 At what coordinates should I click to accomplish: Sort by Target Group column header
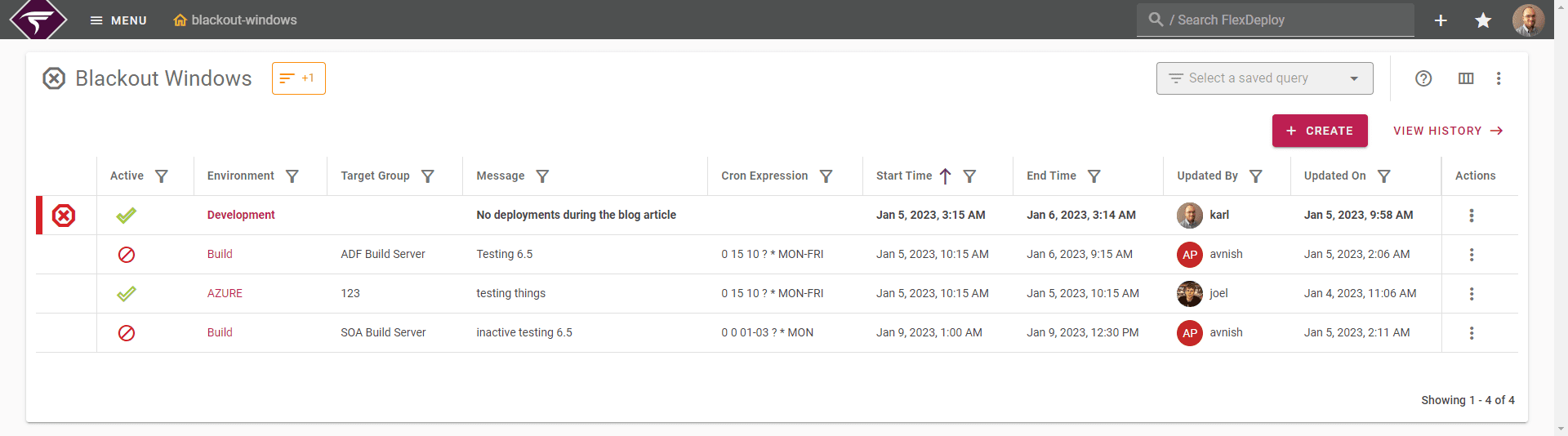coord(375,176)
